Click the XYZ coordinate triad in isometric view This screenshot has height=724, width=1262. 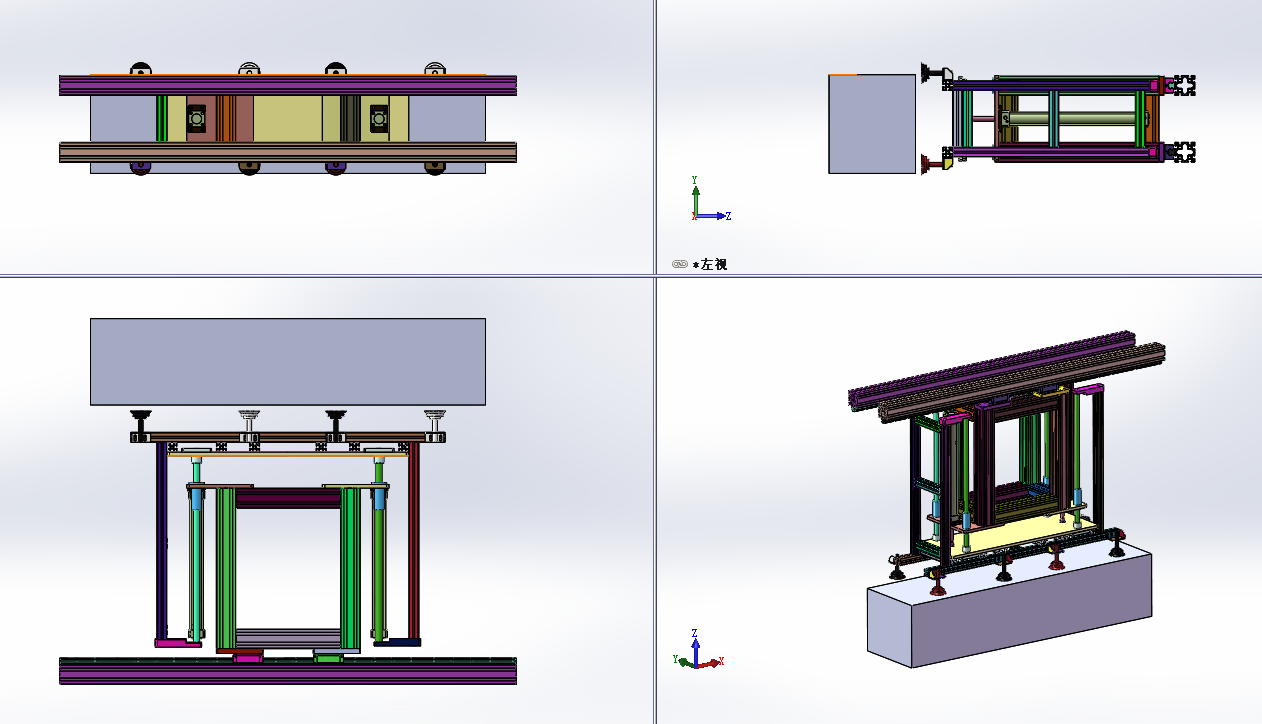point(697,650)
